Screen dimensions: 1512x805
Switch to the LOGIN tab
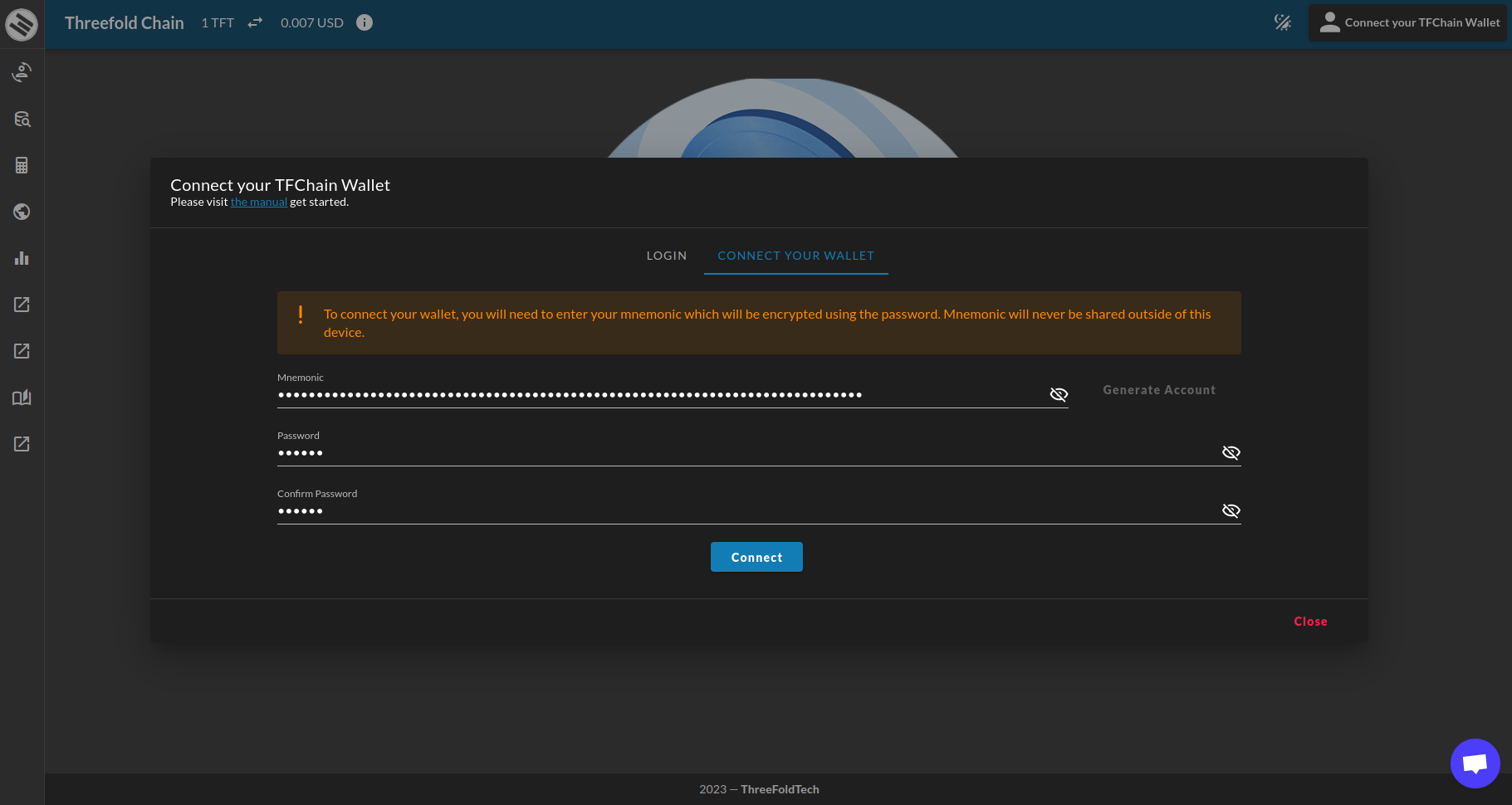(x=667, y=256)
